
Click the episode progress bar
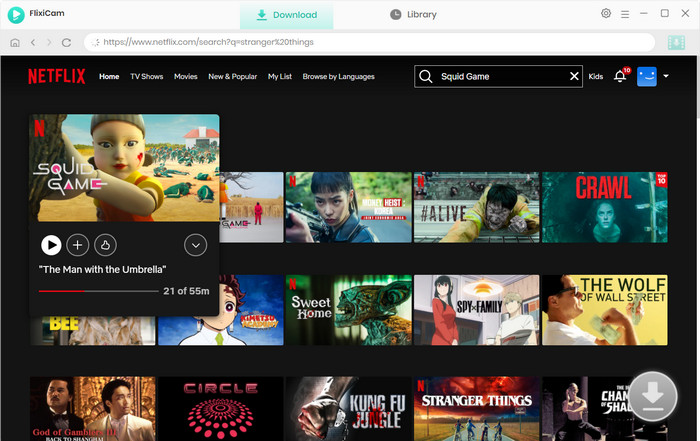99,291
